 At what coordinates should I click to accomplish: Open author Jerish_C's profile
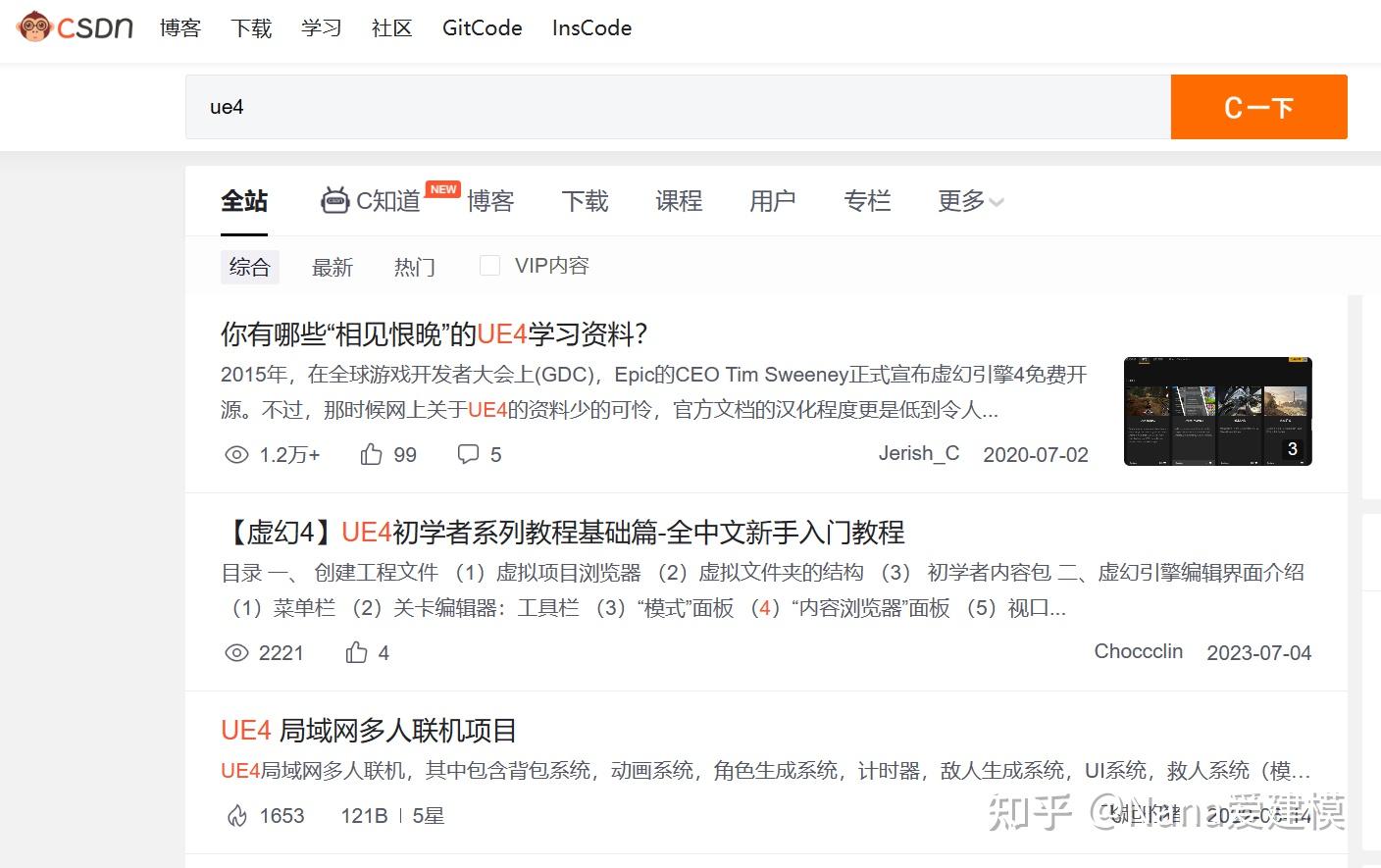tap(919, 452)
